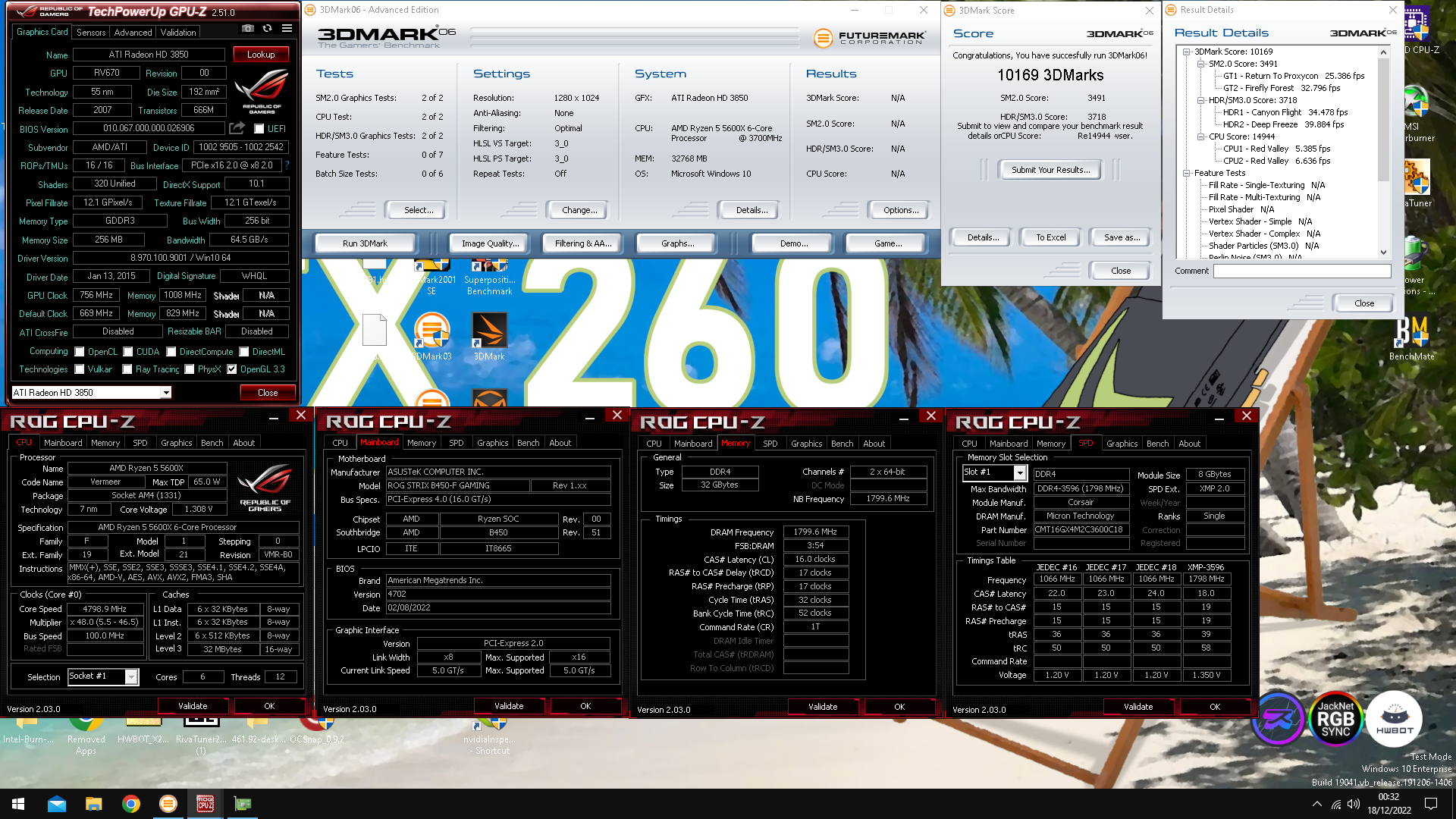
Task: Open nvidiaInspector shortcut desktop icon
Action: click(489, 734)
